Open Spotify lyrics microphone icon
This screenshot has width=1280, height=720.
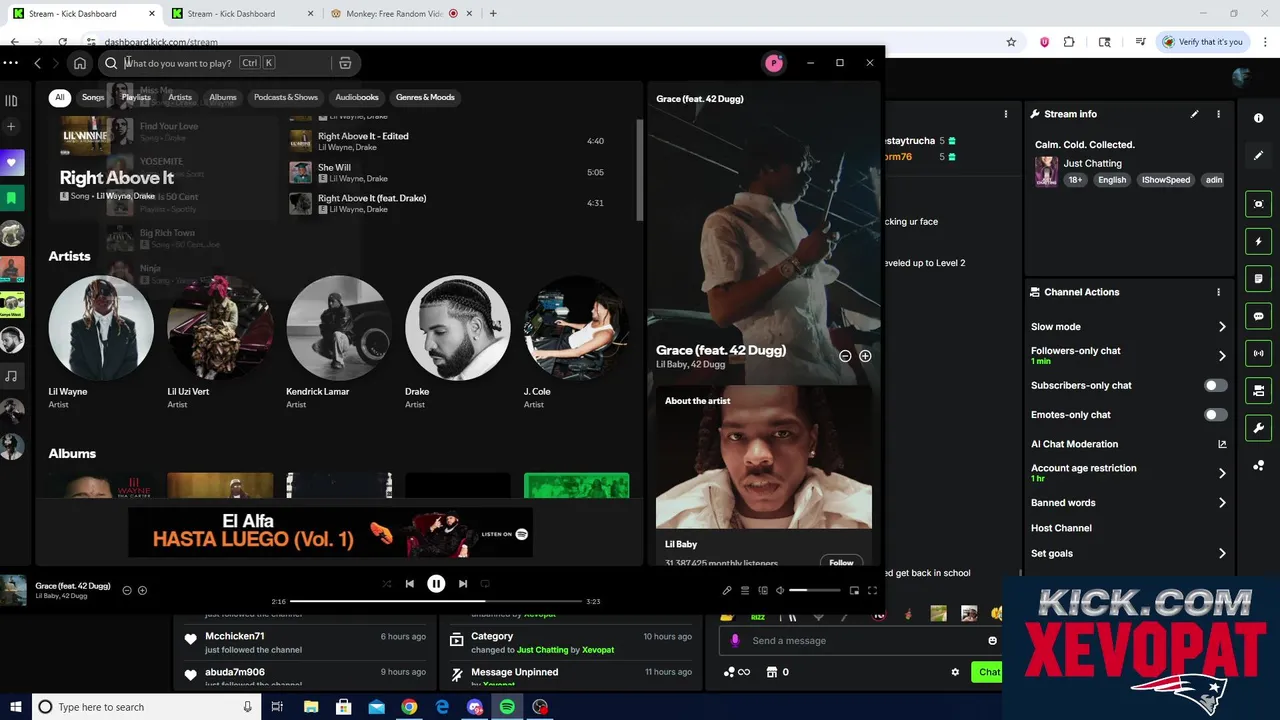[x=727, y=591]
